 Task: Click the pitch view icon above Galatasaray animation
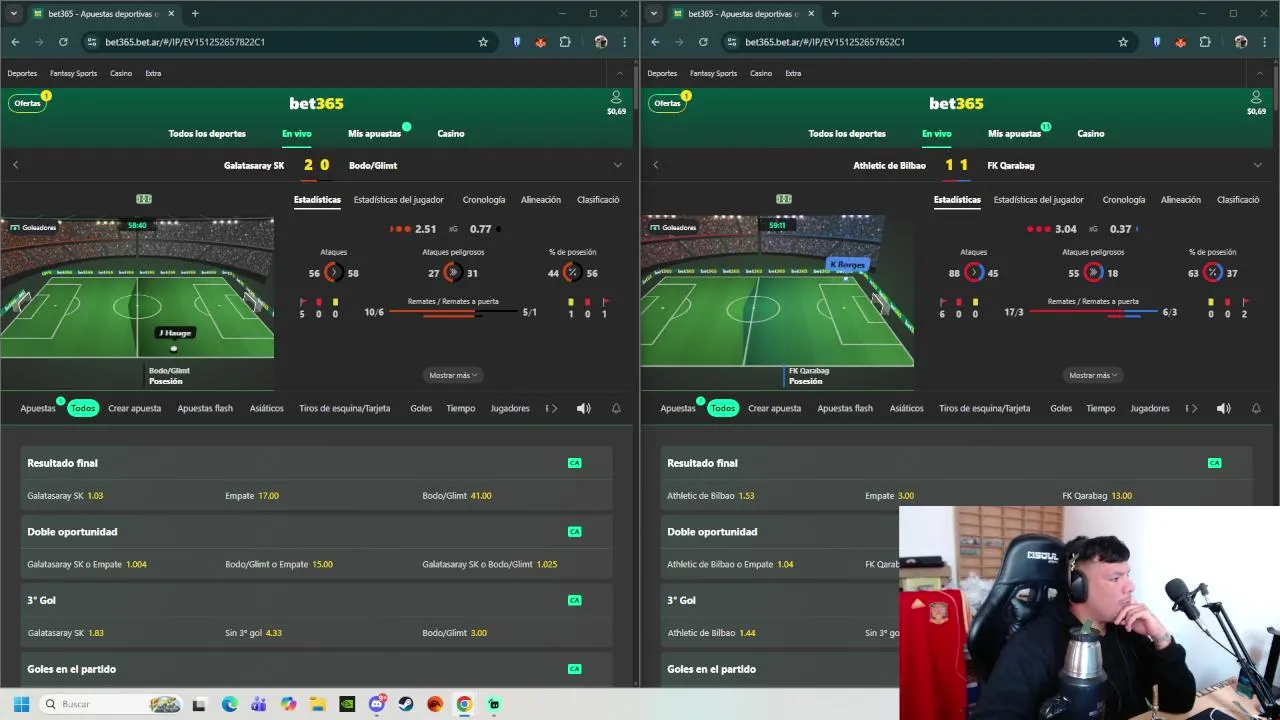coord(144,199)
